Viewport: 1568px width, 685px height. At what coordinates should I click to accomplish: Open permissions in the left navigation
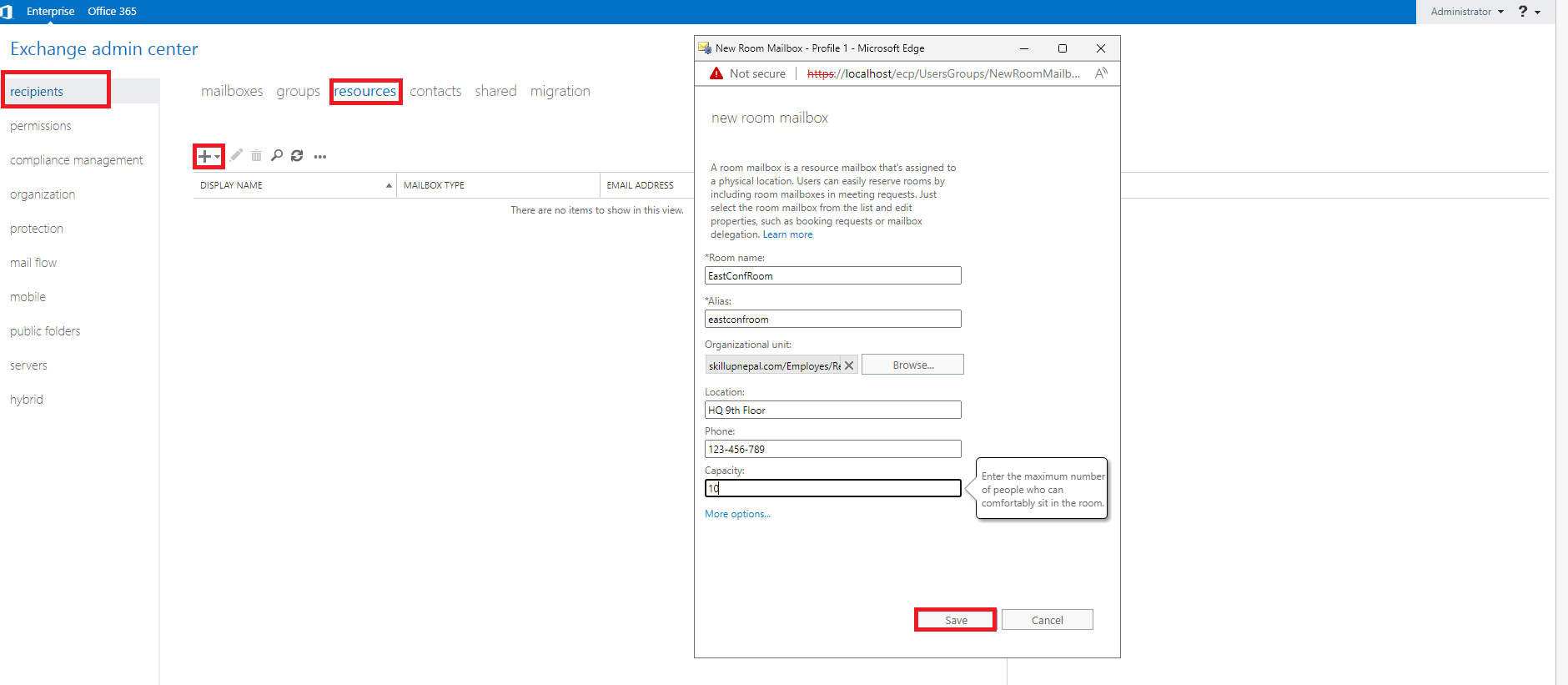tap(41, 126)
